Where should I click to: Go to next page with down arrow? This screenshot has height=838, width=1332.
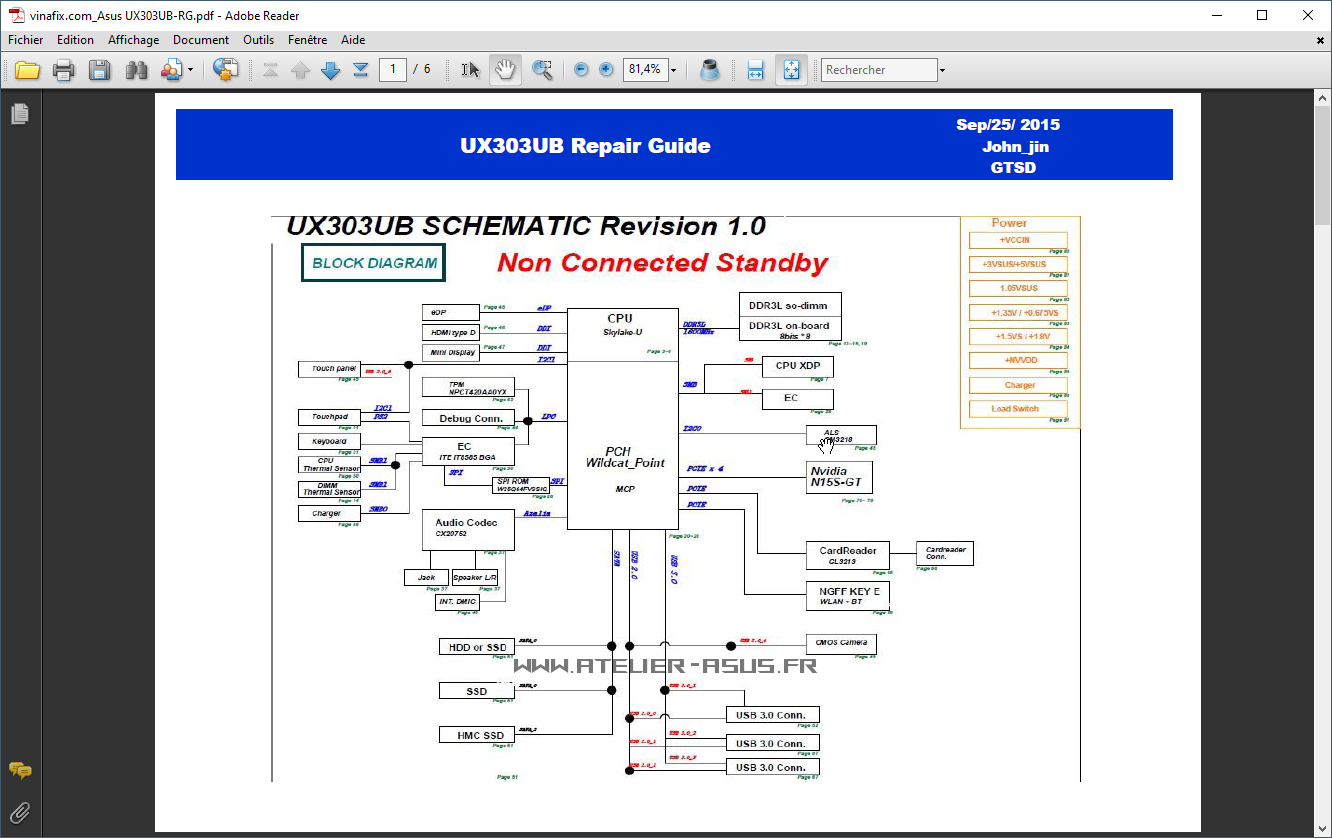tap(331, 70)
